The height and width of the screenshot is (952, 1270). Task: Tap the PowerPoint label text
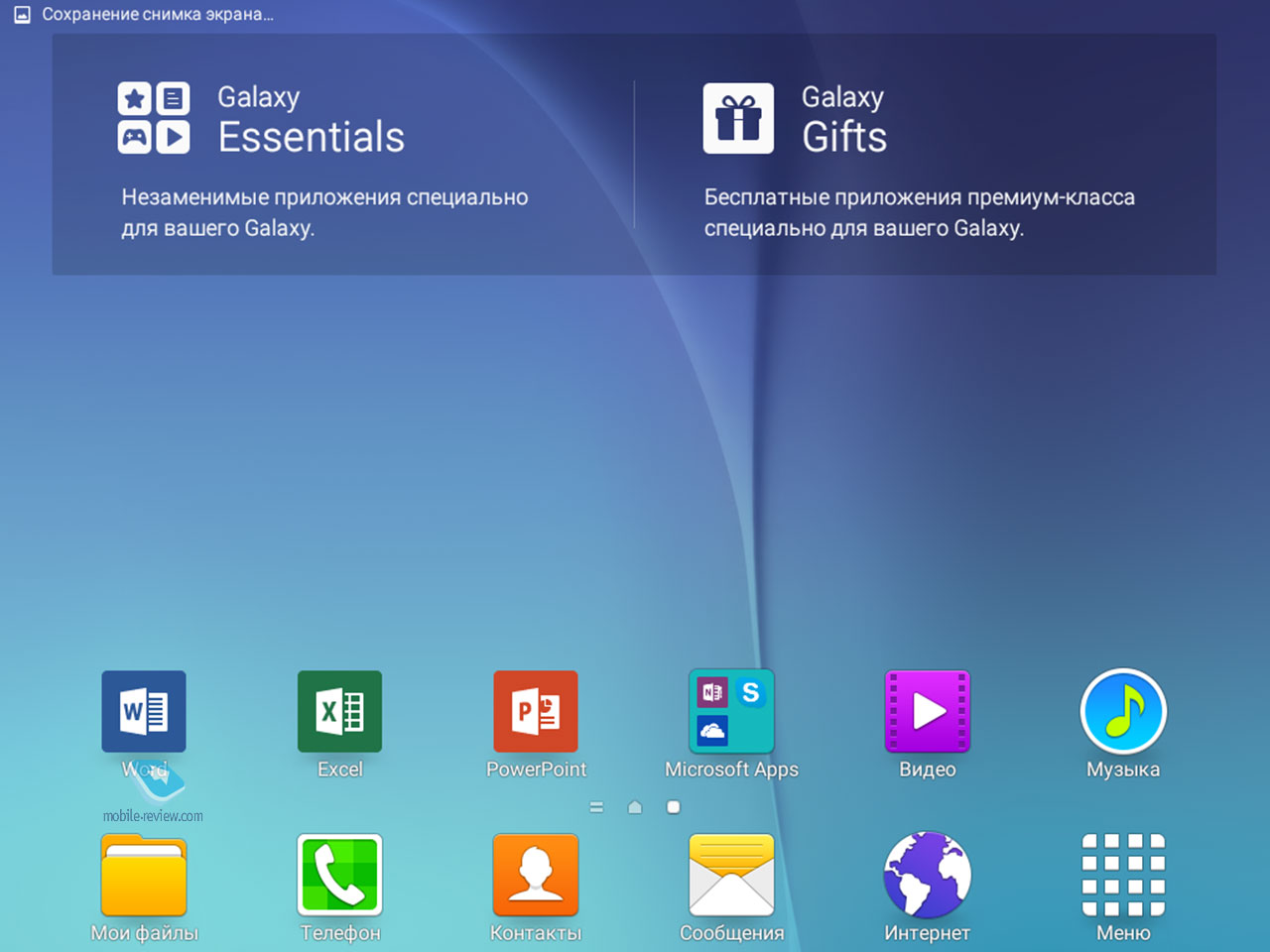536,770
